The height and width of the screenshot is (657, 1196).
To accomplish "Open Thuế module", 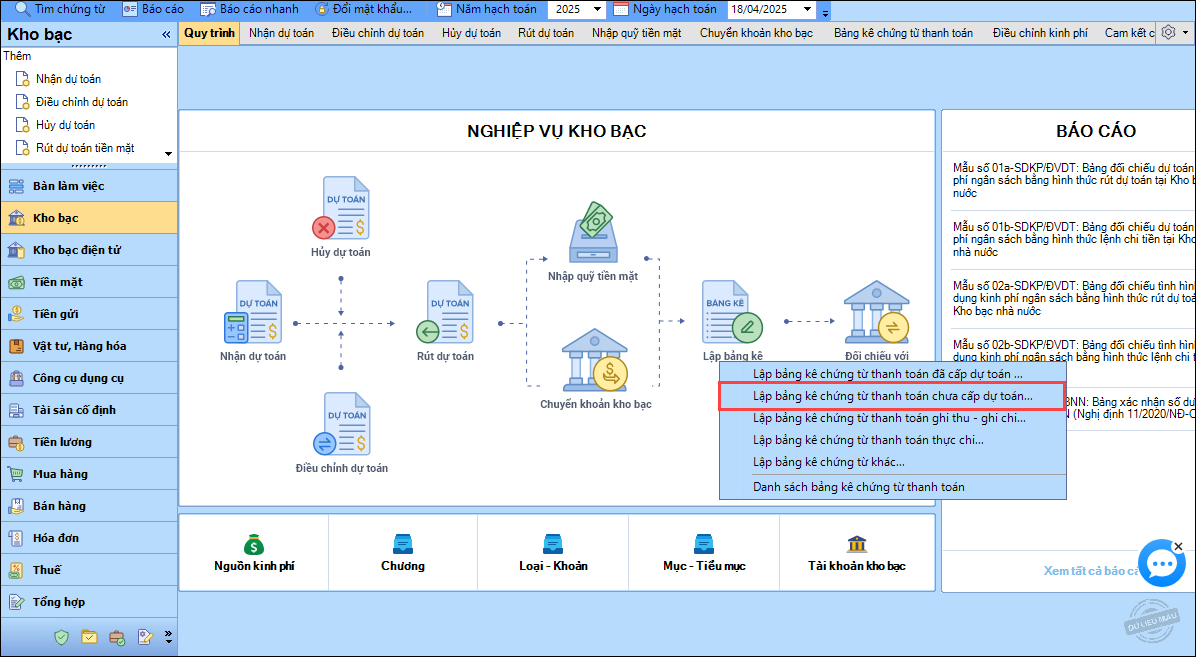I will point(88,570).
